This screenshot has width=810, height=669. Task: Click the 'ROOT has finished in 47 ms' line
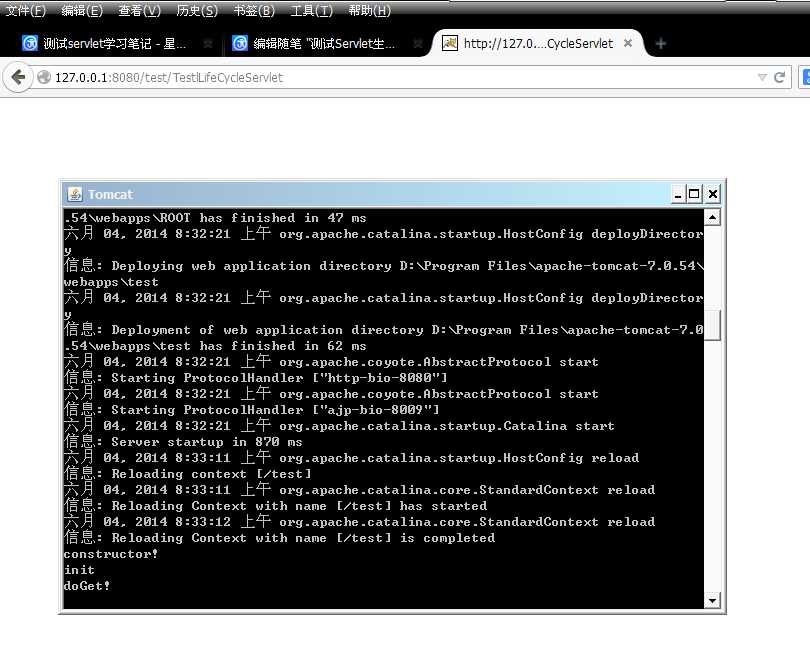click(215, 218)
